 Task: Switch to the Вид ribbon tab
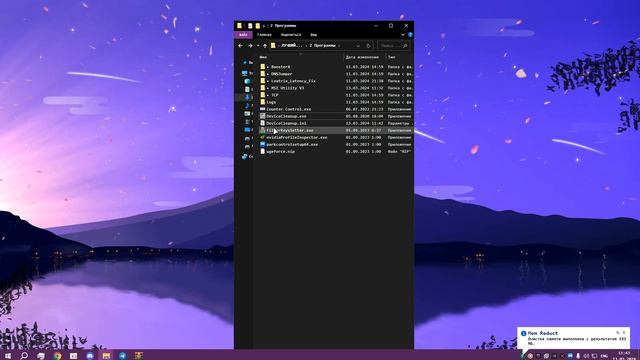point(313,35)
